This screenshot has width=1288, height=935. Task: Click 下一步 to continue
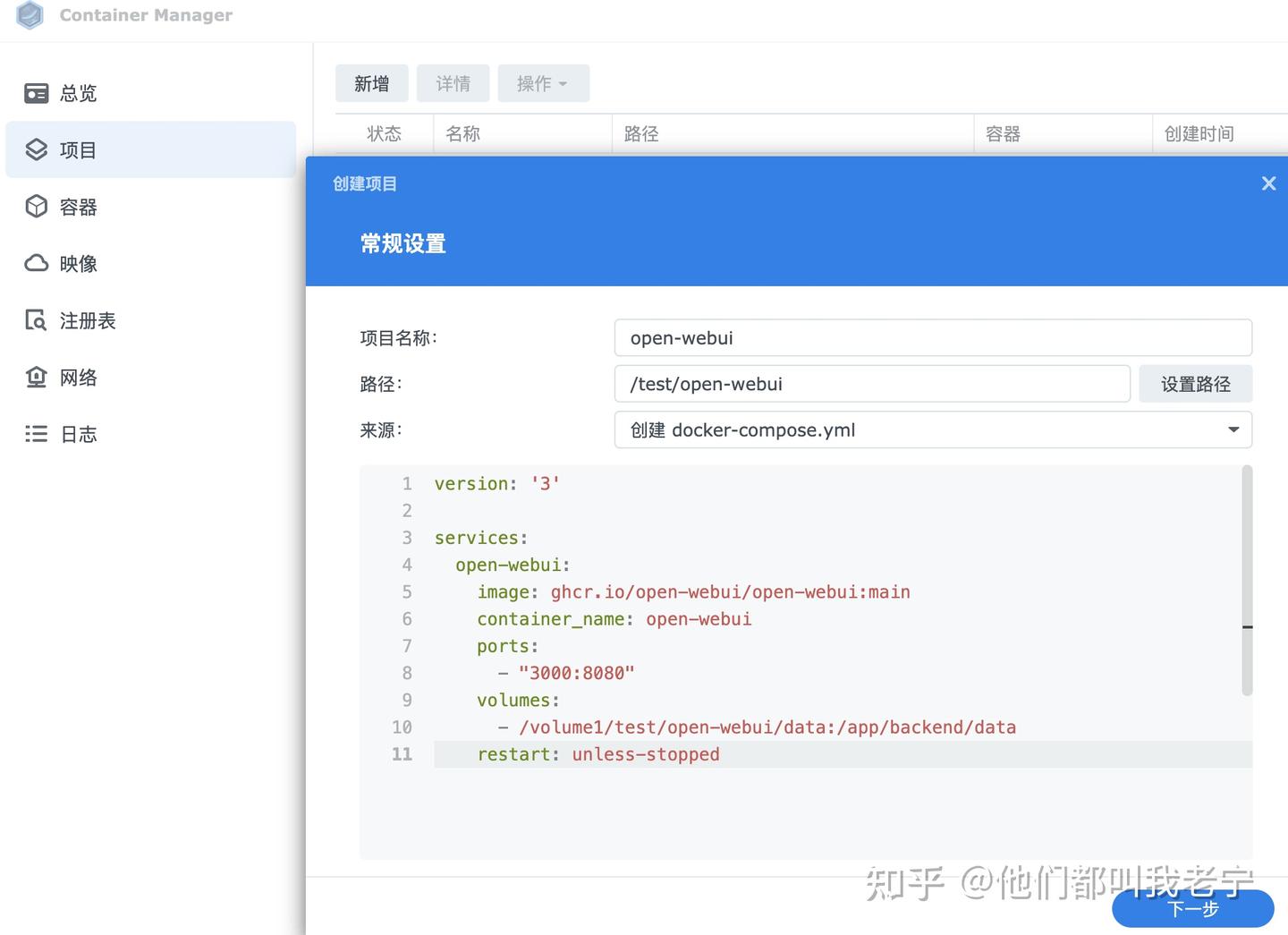[x=1193, y=909]
